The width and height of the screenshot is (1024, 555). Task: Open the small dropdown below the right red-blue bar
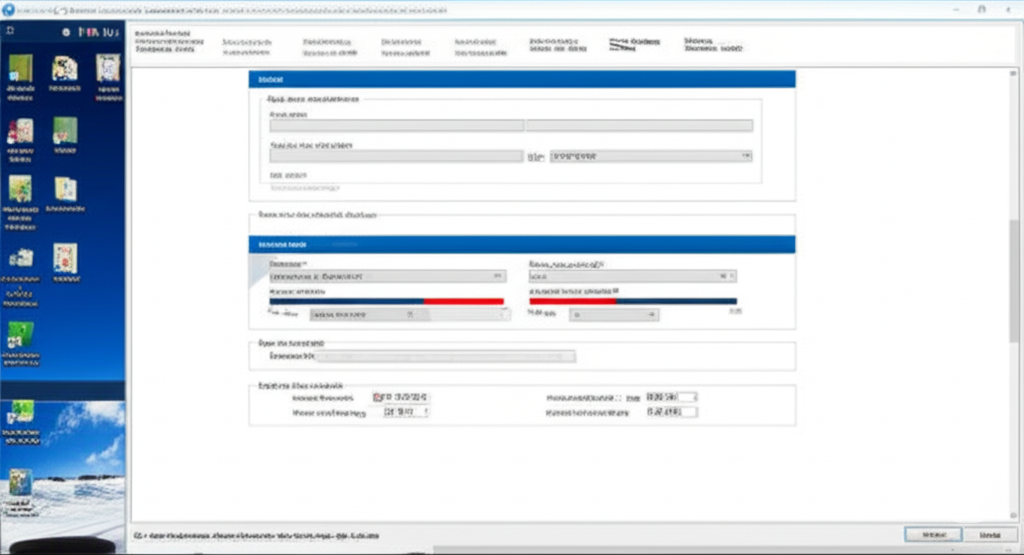(614, 315)
